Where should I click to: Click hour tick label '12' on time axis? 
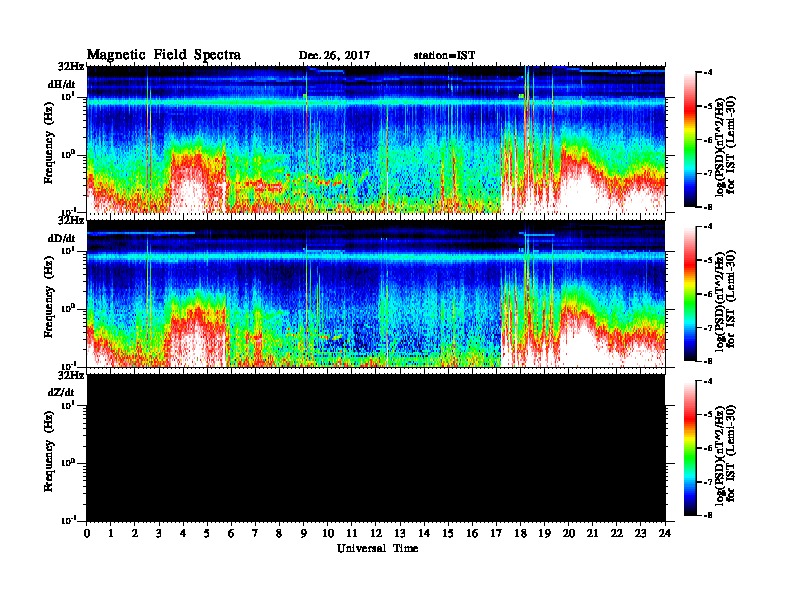click(376, 534)
